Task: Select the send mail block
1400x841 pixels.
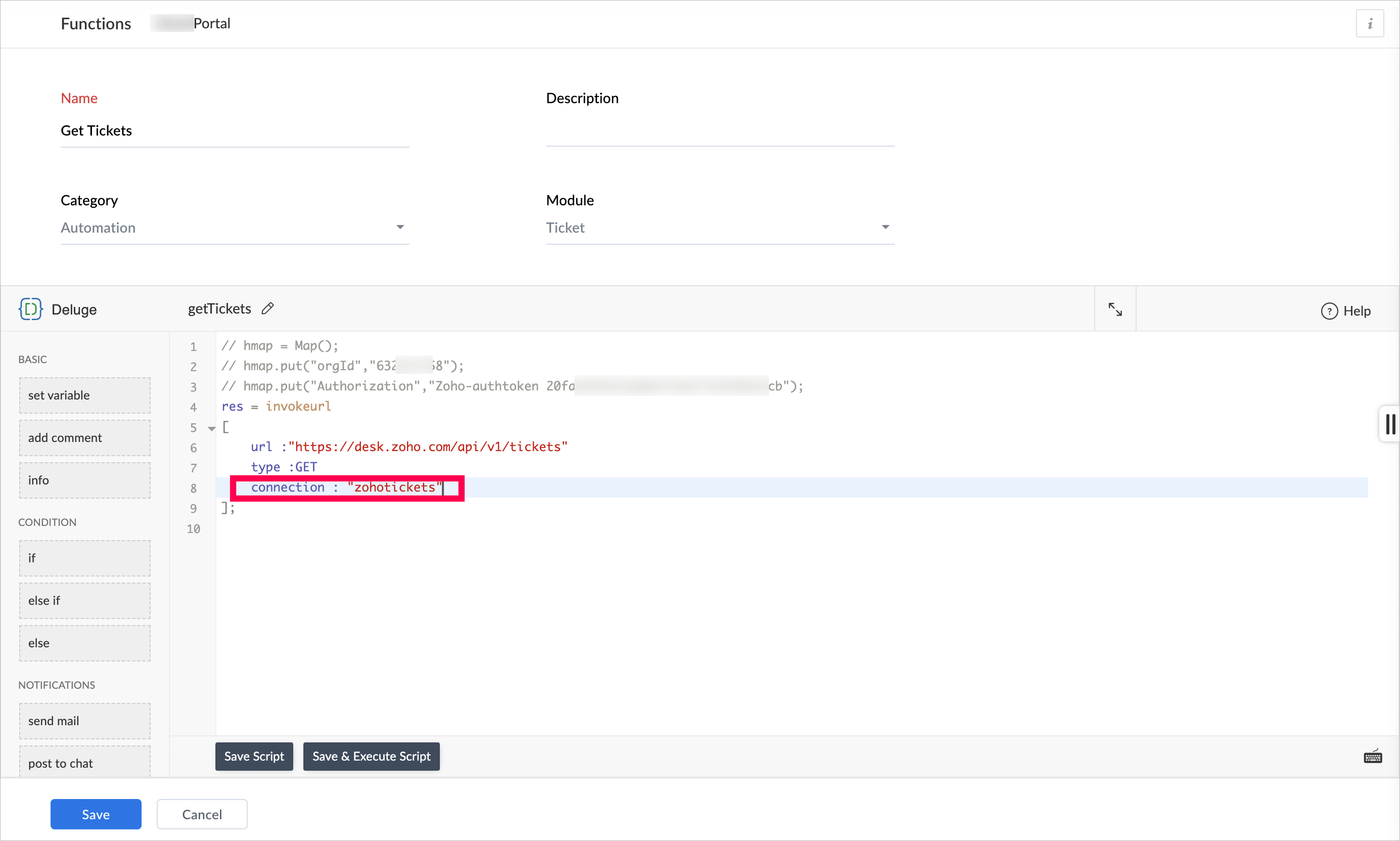Action: click(84, 721)
